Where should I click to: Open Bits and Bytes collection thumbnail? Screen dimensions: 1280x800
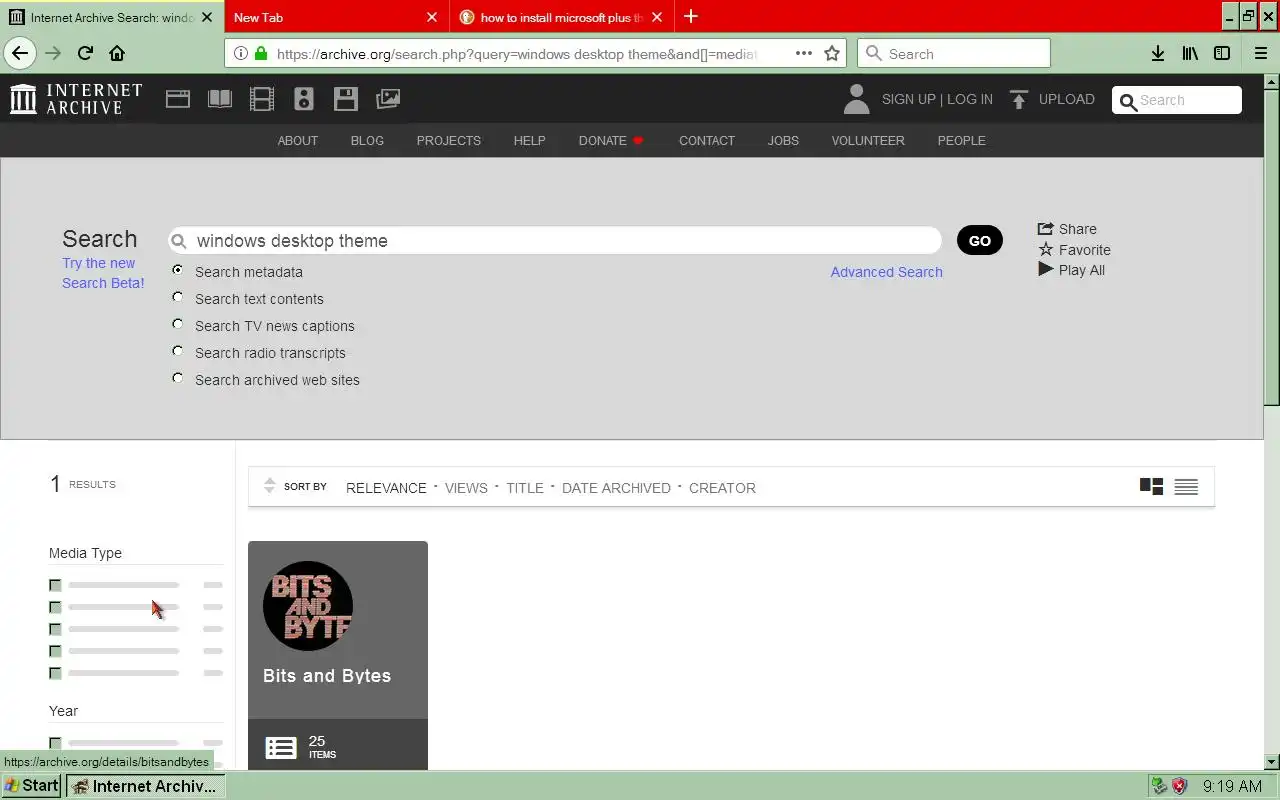(308, 606)
